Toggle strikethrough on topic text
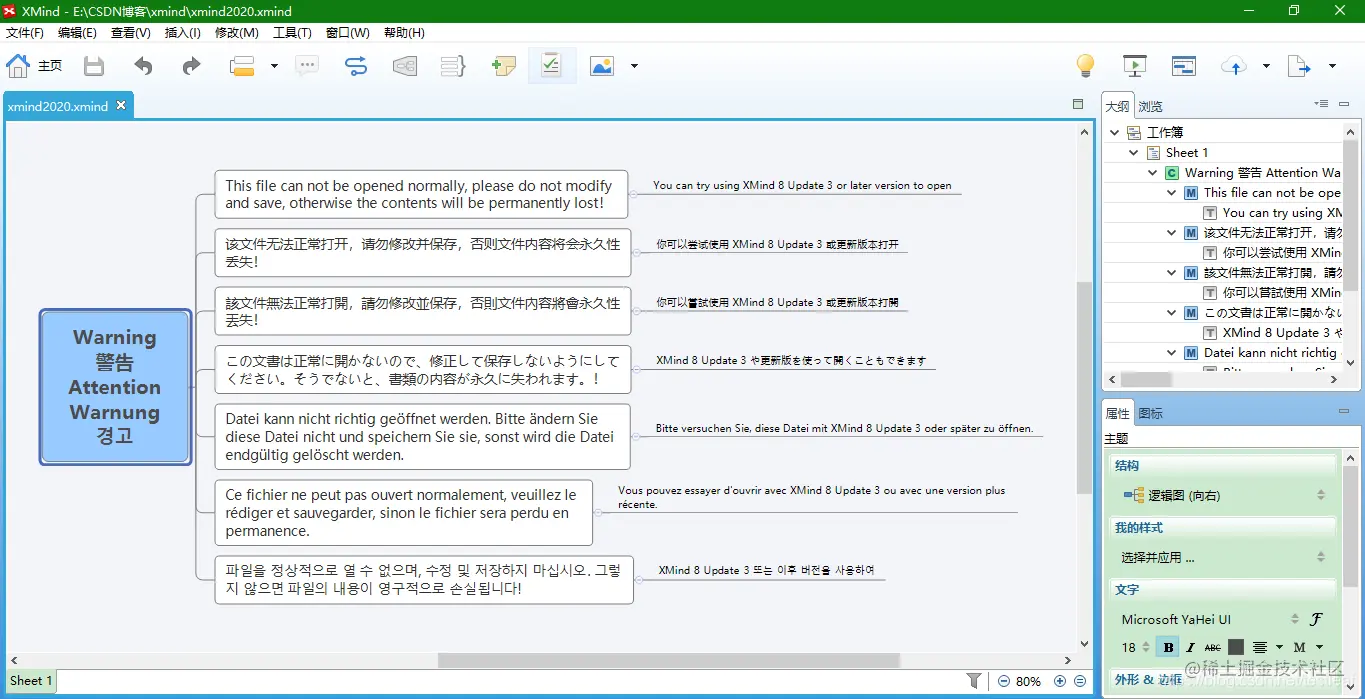 coord(1213,647)
